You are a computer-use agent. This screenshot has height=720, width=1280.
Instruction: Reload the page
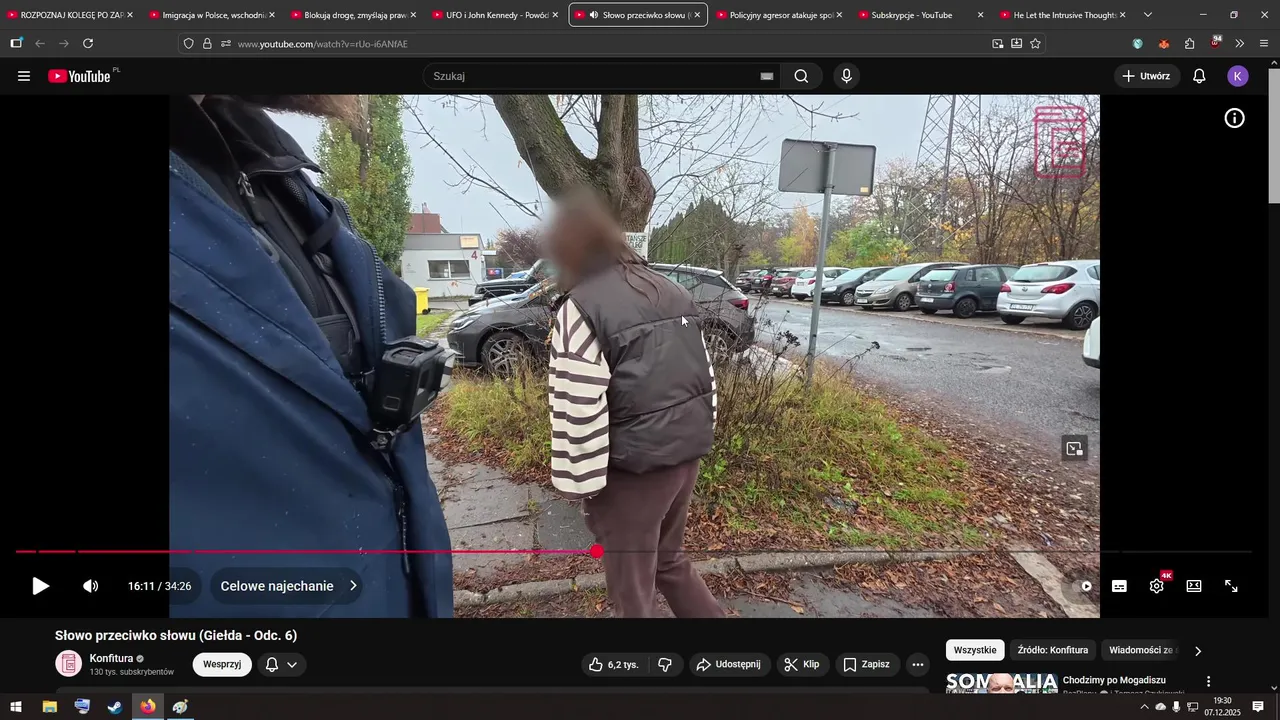coord(88,43)
